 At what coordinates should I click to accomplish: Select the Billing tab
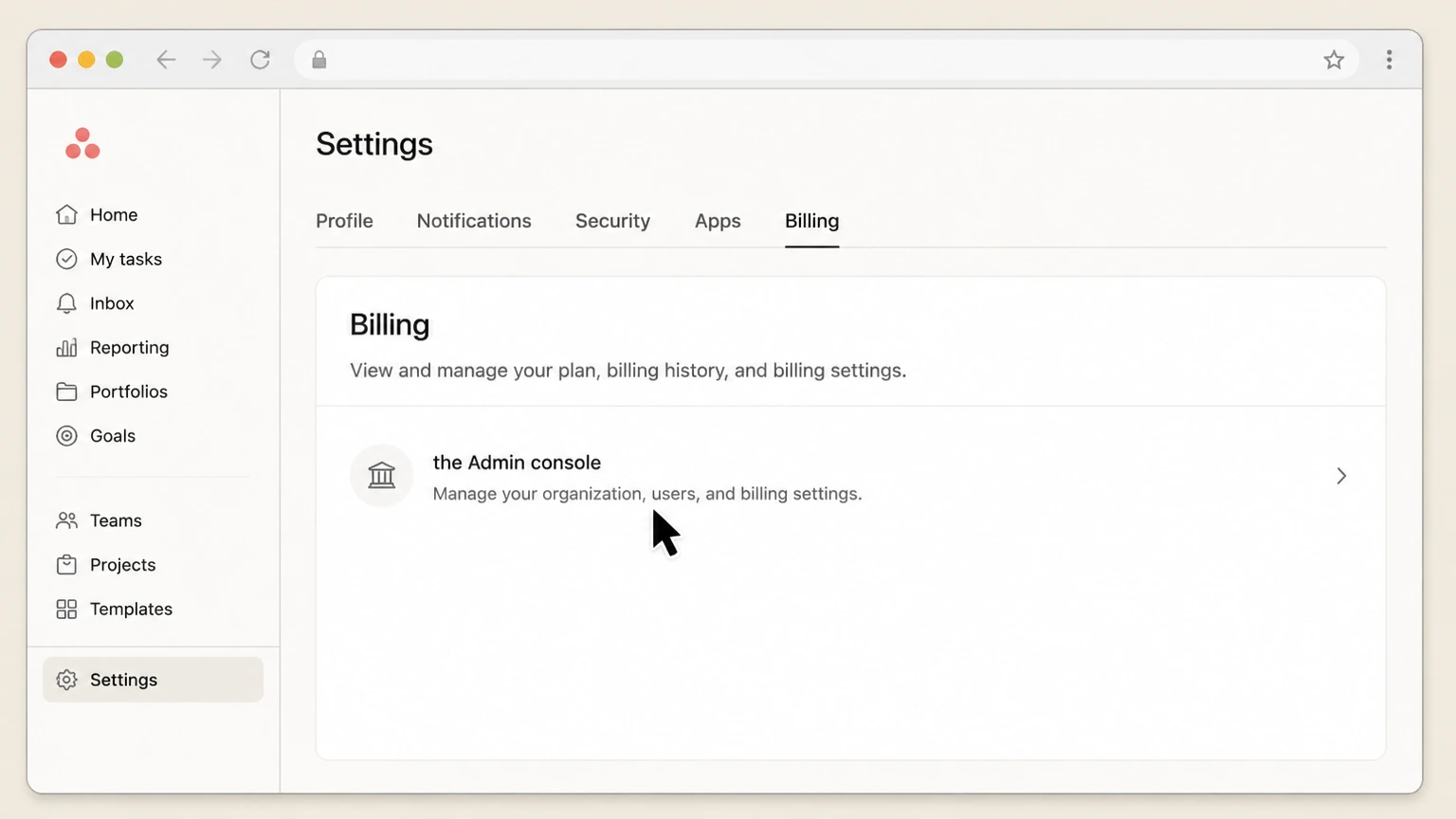(811, 221)
